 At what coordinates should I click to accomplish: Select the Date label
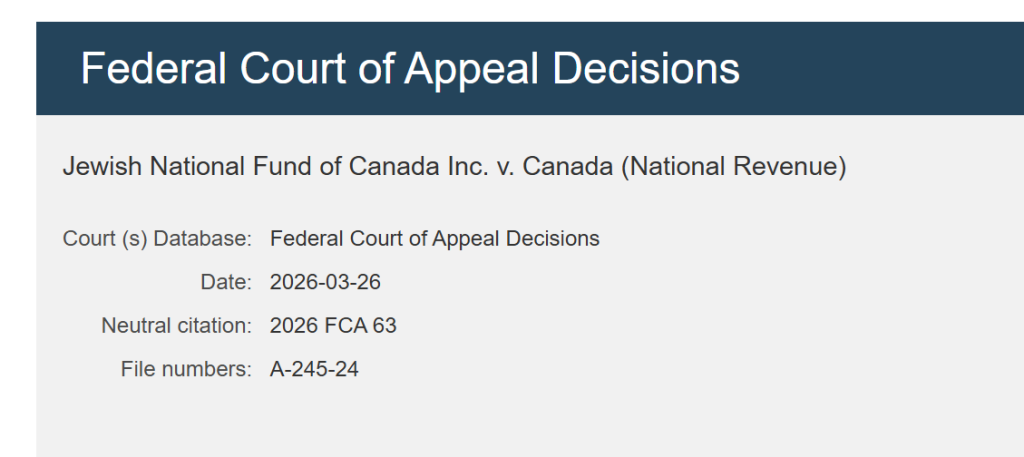[225, 283]
